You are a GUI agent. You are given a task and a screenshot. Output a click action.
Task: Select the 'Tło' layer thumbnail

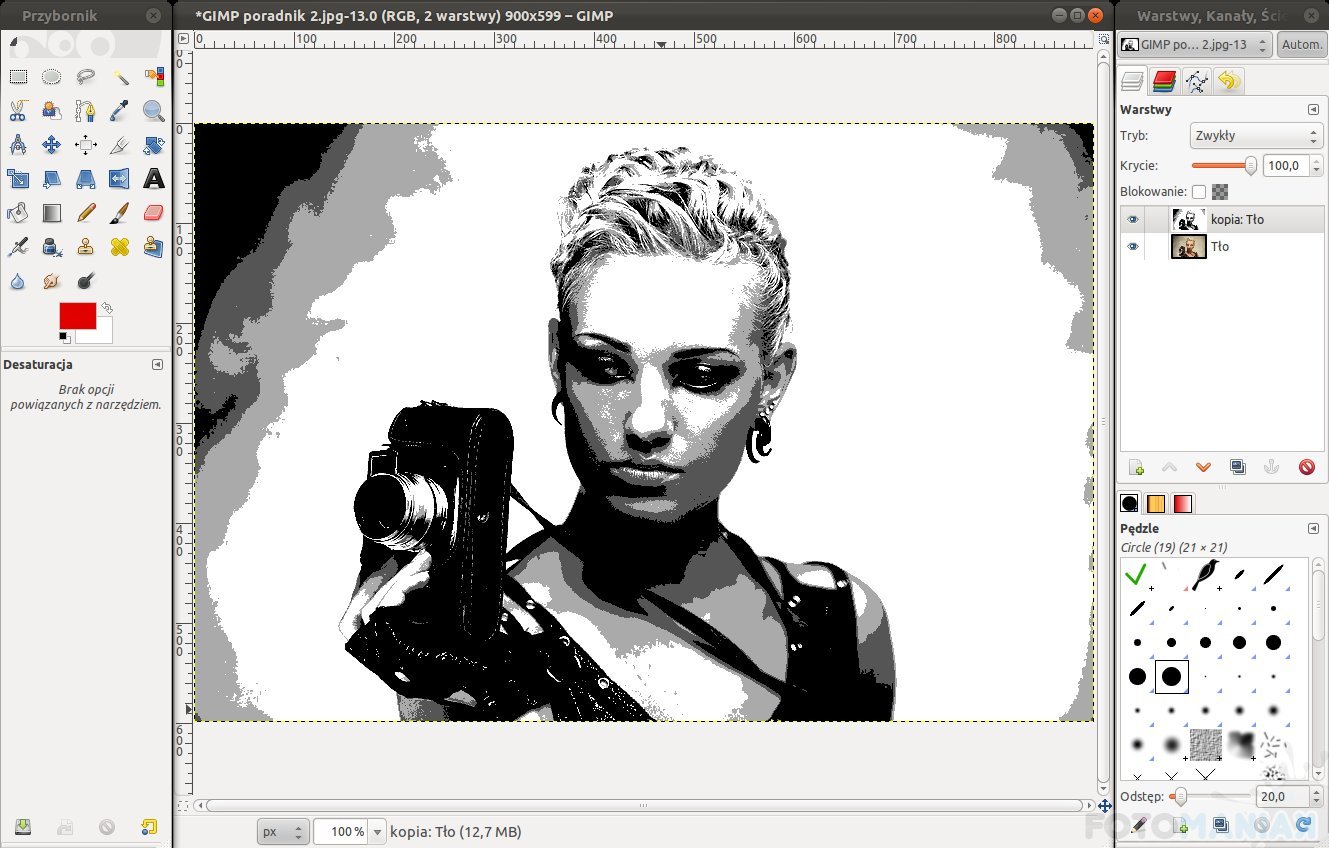[1188, 247]
